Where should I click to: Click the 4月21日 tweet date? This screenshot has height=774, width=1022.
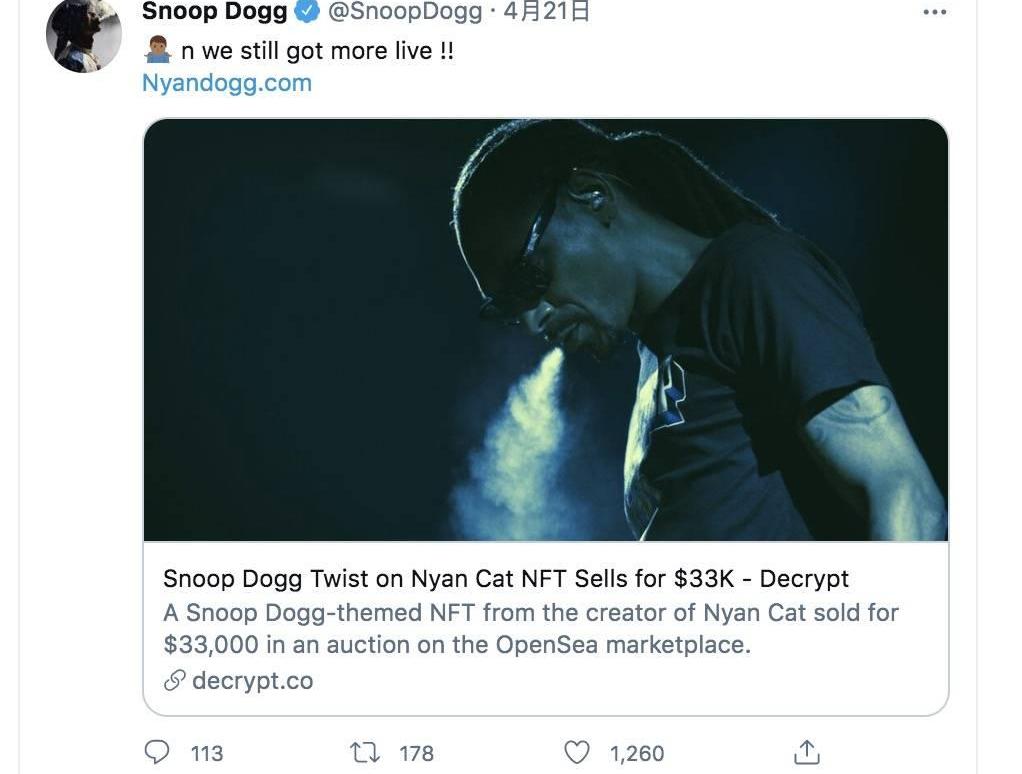546,12
